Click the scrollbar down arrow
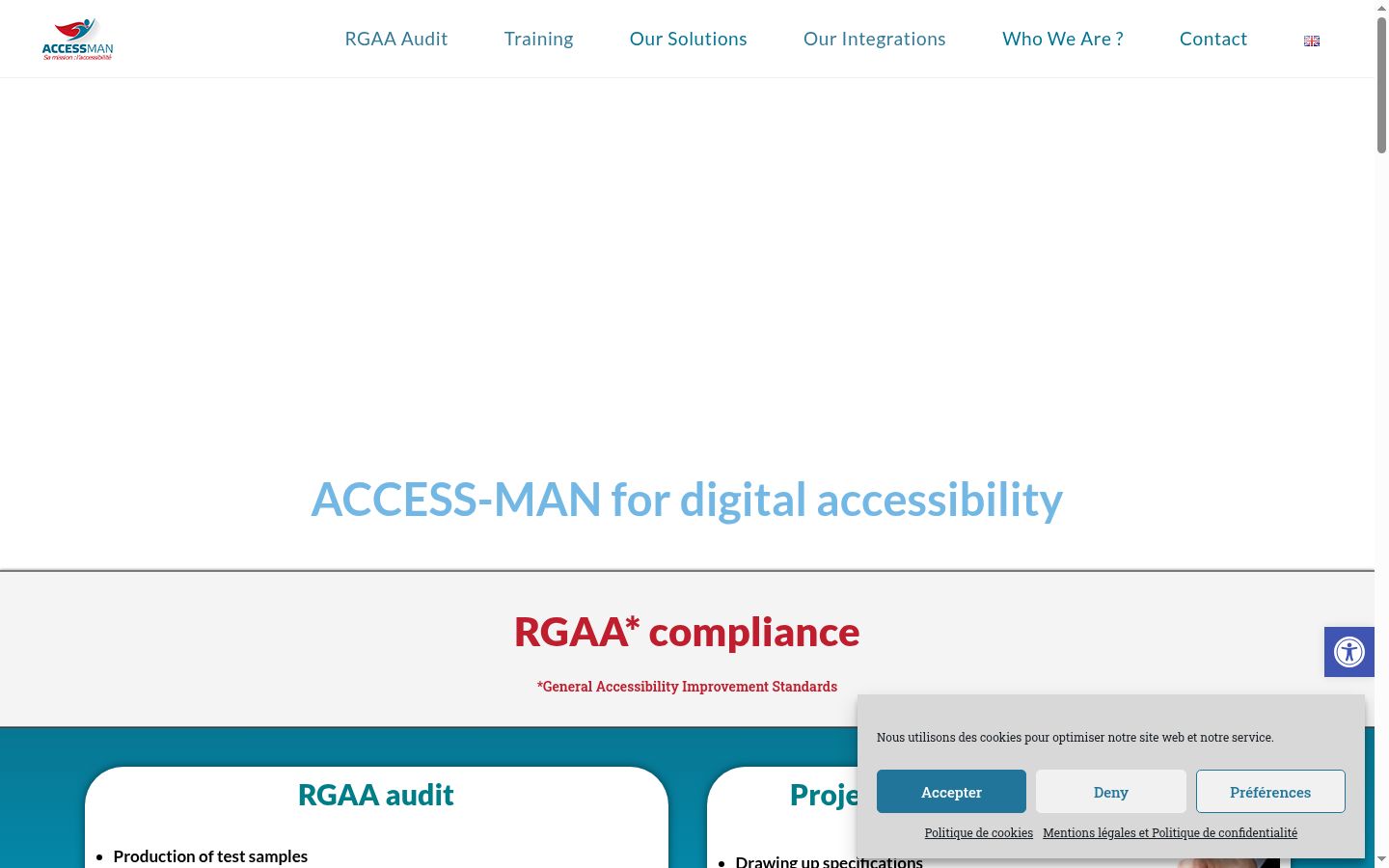 pyautogui.click(x=1381, y=859)
